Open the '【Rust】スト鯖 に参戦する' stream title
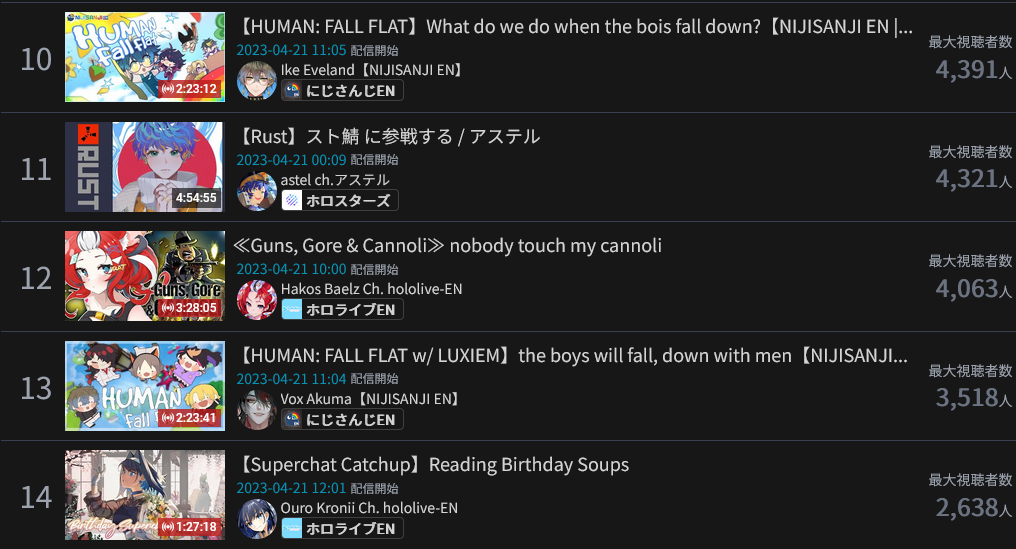 (388, 136)
